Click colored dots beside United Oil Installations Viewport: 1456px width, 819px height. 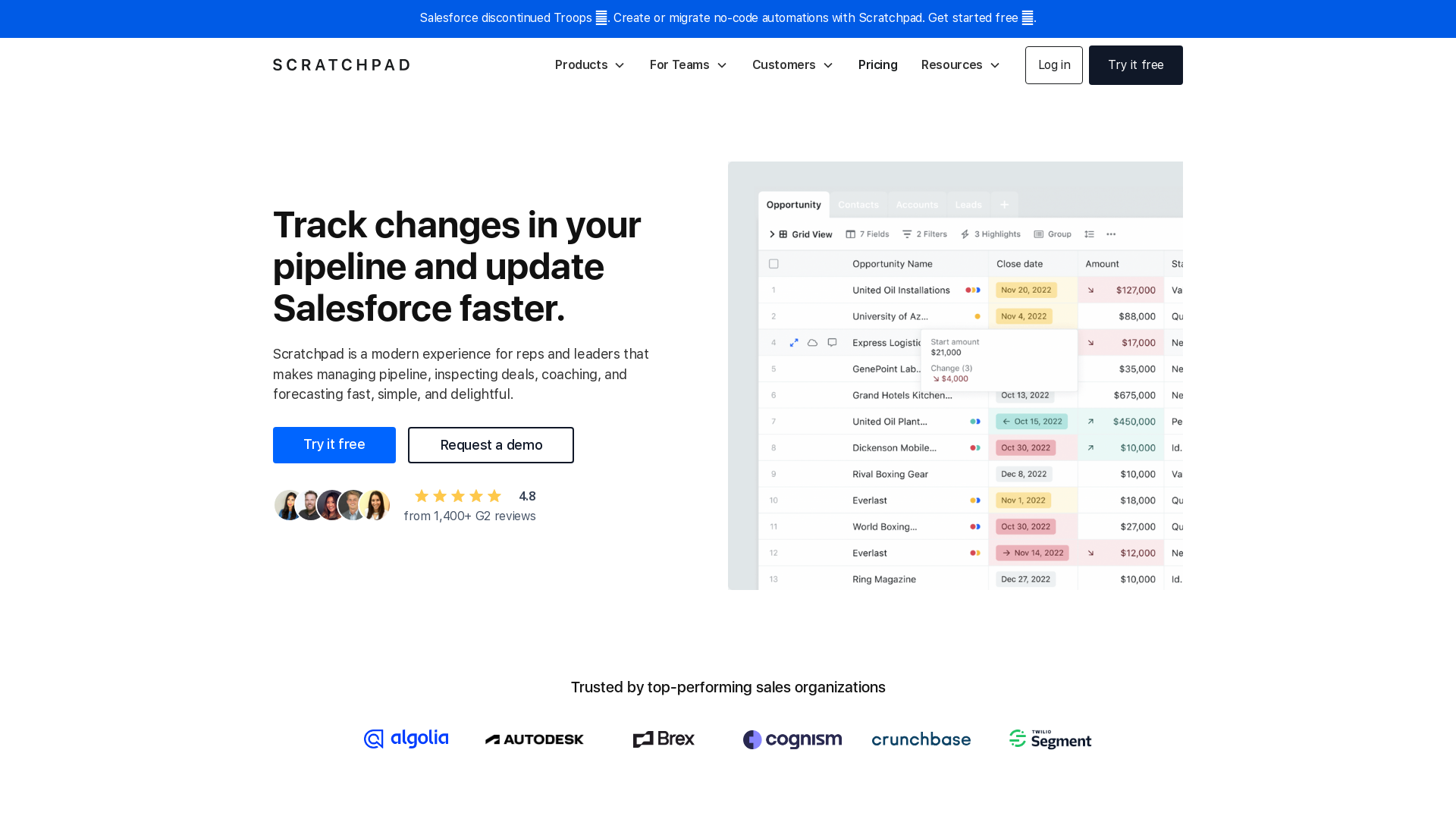click(x=973, y=290)
